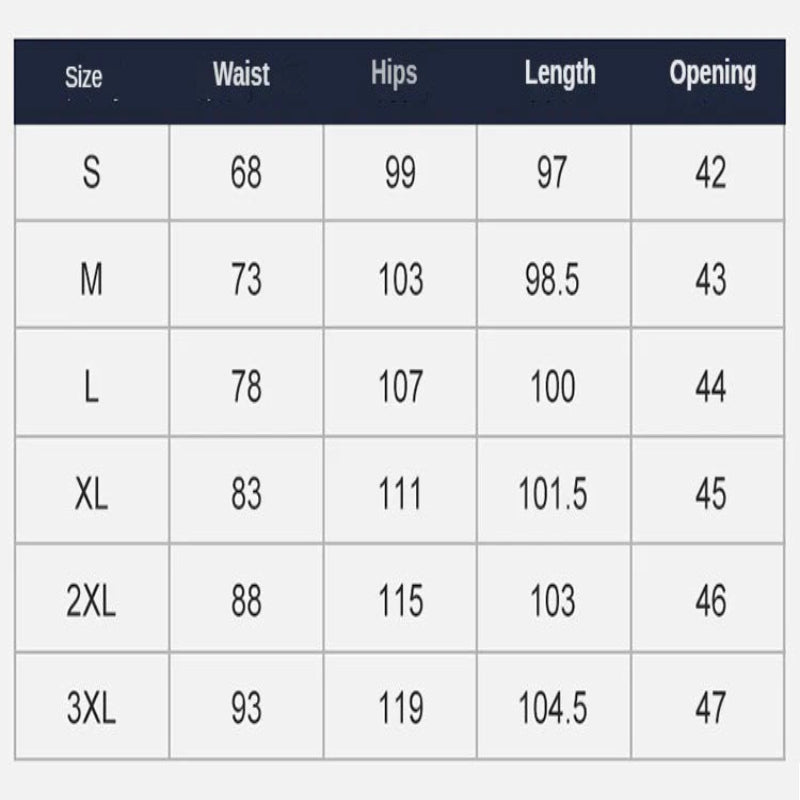Viewport: 800px width, 800px height.
Task: Select waist value 83 in XL row
Action: click(x=246, y=495)
